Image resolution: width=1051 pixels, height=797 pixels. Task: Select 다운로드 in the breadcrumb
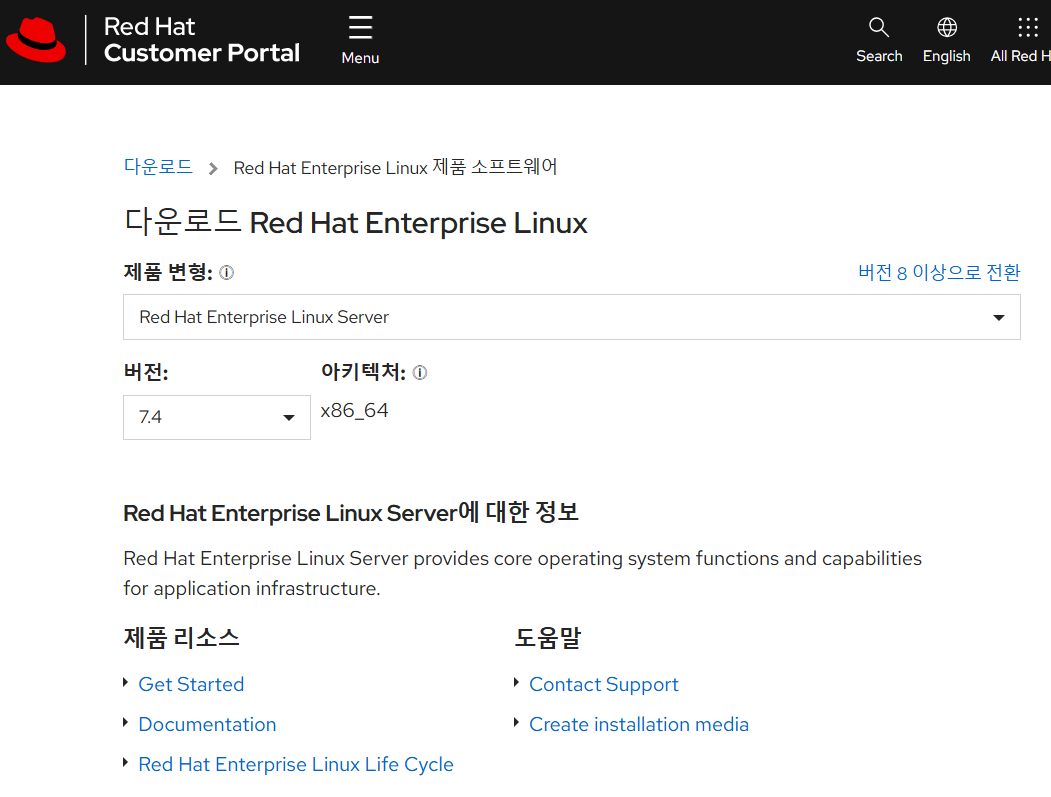click(x=158, y=167)
